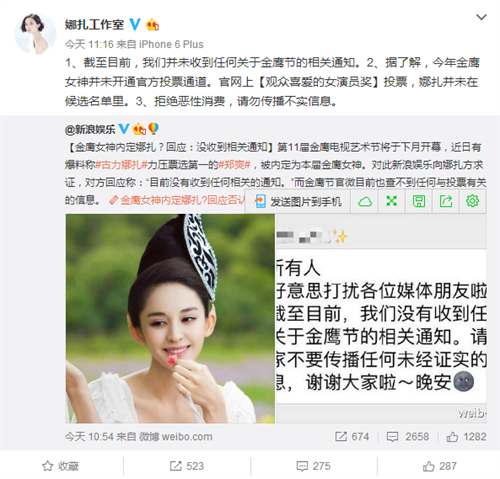This screenshot has height=479, width=500.
Task: Click 收藏 star to favorite the post
Action: point(61,466)
